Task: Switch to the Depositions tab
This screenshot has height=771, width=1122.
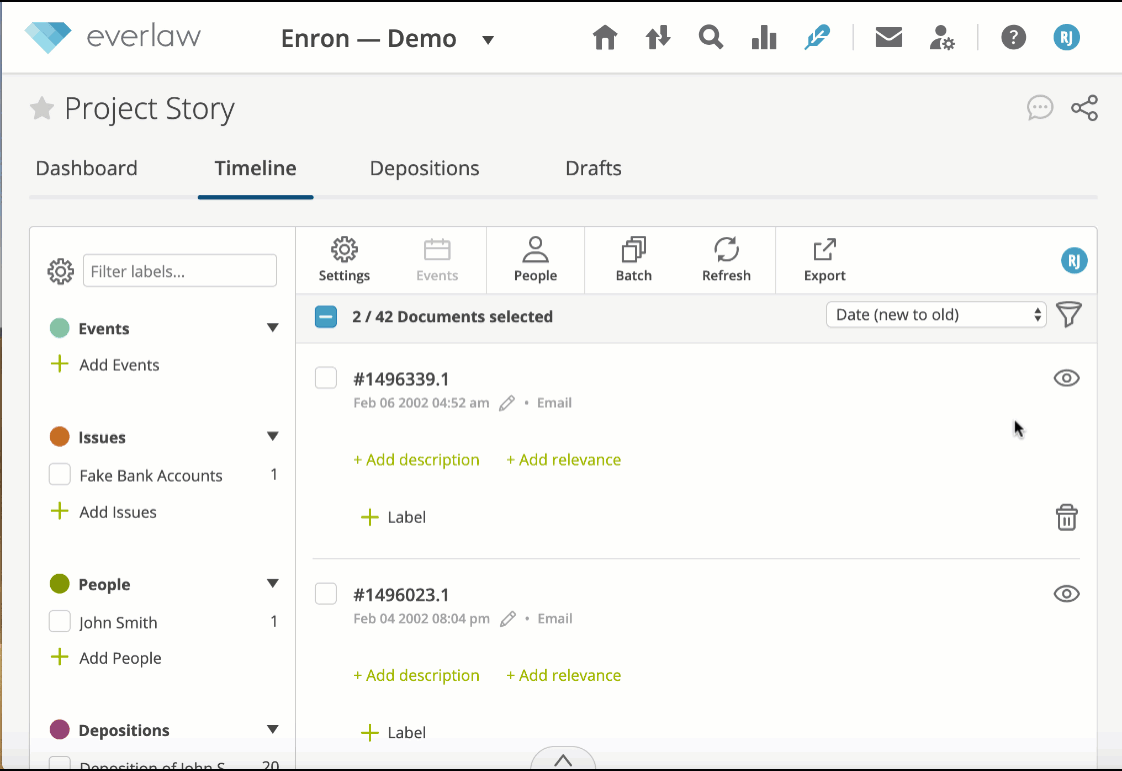Action: [x=424, y=168]
